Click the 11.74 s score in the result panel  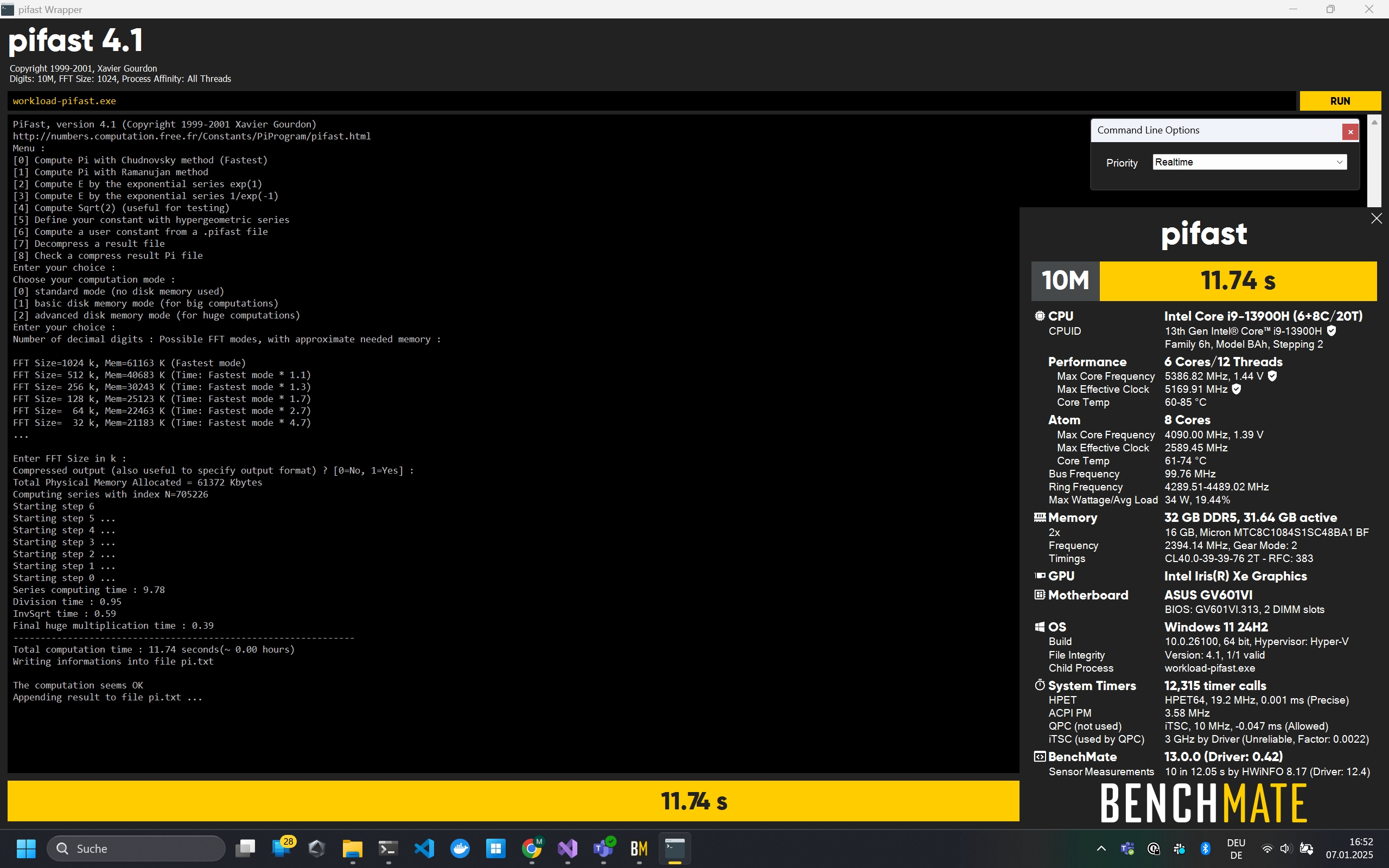point(1238,282)
